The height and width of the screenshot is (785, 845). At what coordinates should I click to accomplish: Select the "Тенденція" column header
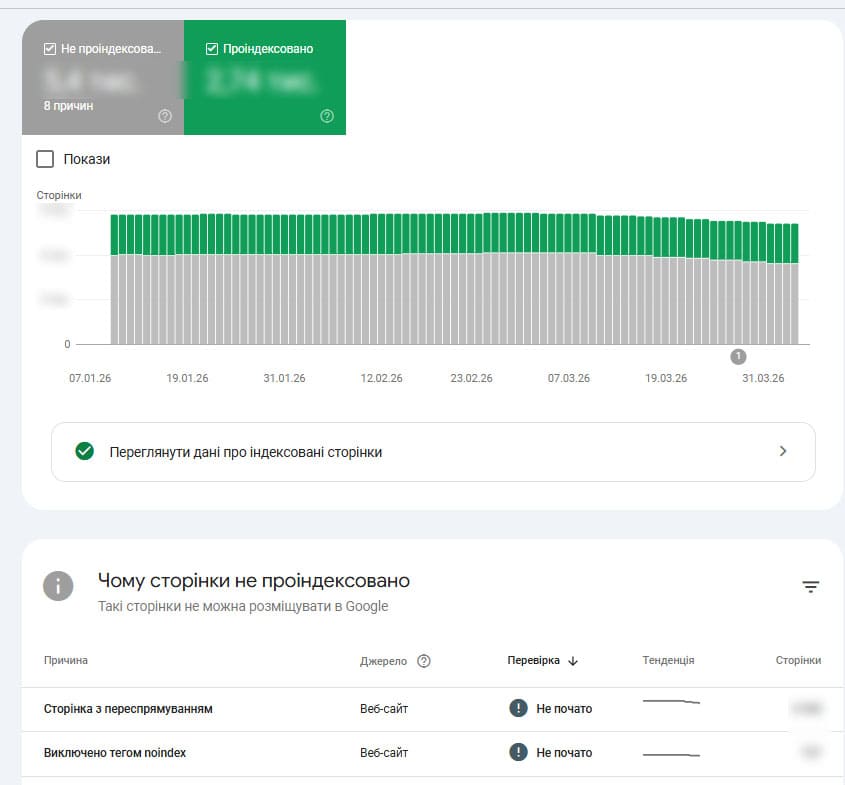[x=668, y=660]
